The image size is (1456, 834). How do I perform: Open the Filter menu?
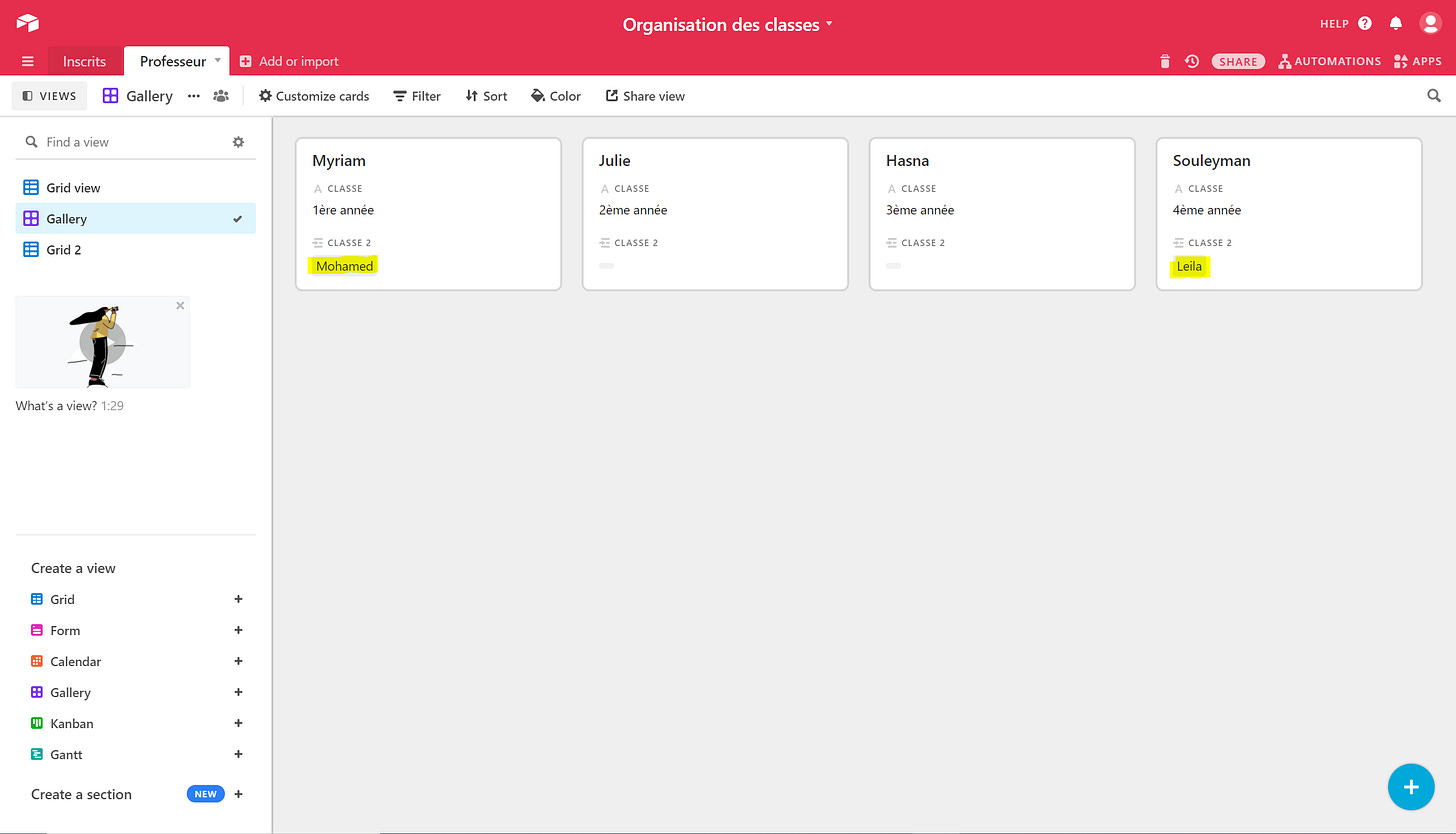coord(417,96)
